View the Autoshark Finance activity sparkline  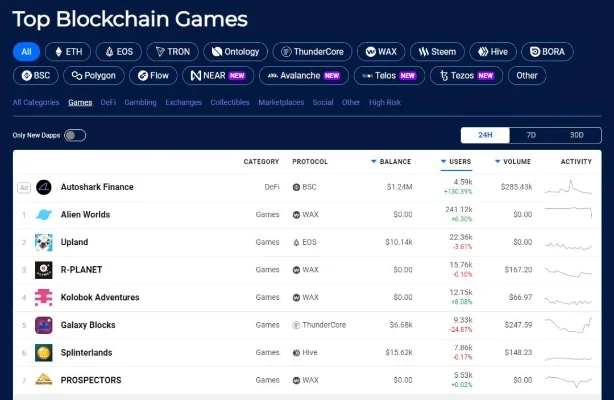(568, 187)
